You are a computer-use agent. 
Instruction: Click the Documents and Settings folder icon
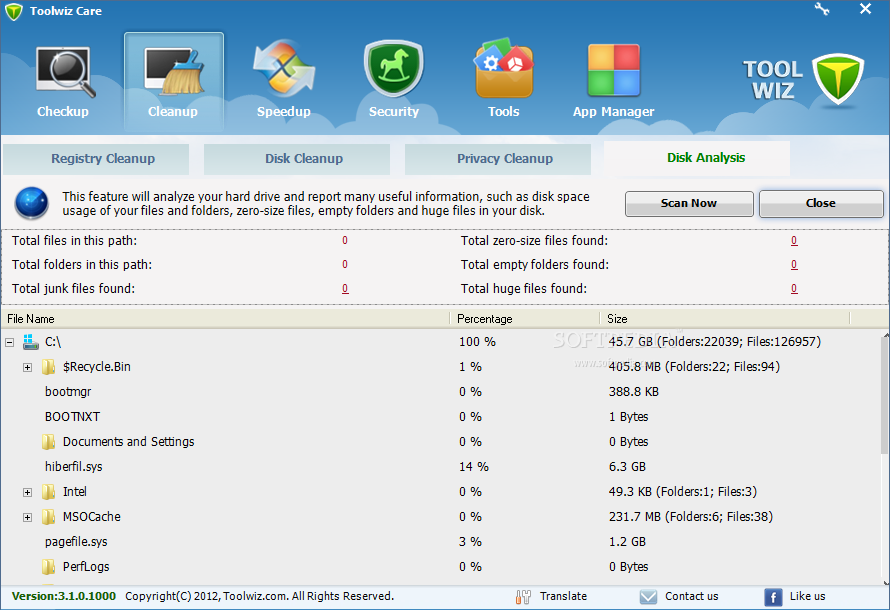(48, 441)
